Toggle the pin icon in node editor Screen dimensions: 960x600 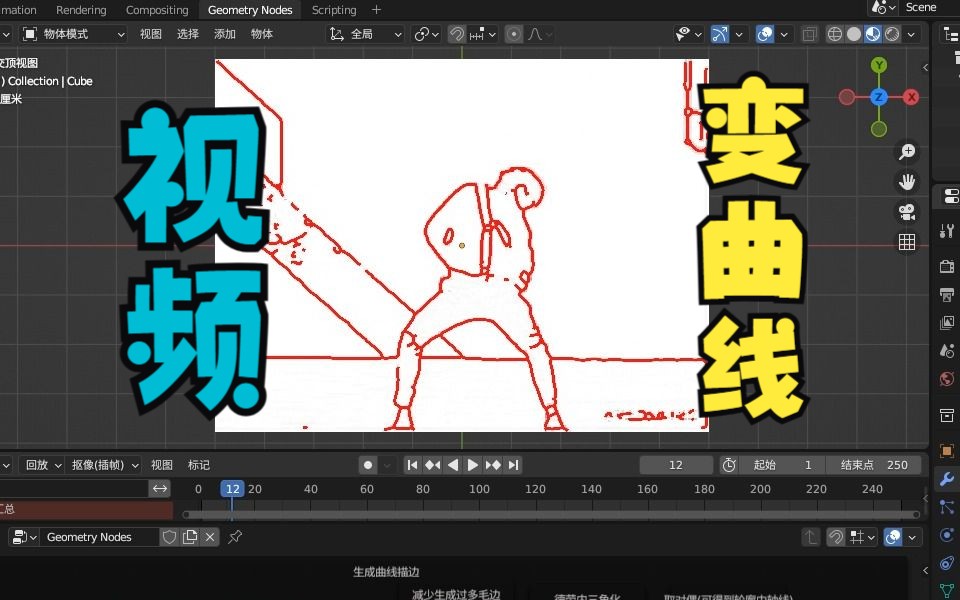coord(234,537)
